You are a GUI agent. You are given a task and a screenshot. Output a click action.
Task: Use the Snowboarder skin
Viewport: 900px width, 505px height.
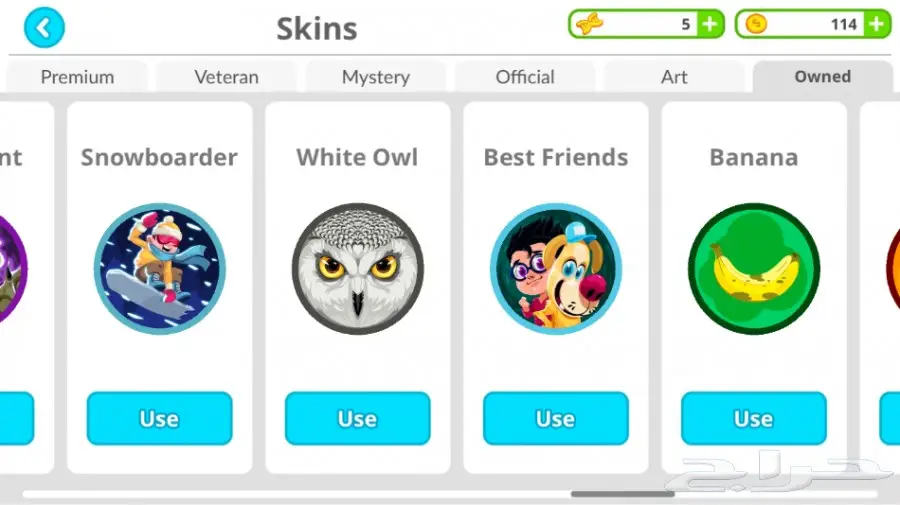(160, 418)
